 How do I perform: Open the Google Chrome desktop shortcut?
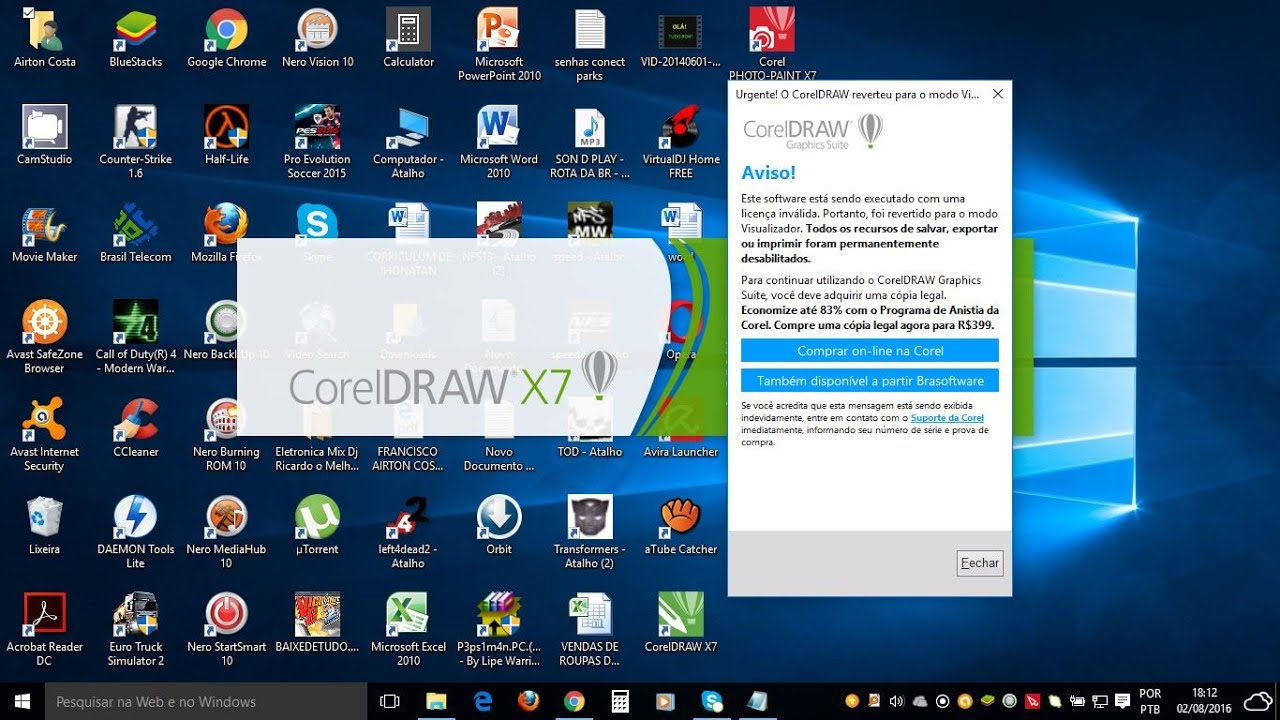[x=226, y=38]
